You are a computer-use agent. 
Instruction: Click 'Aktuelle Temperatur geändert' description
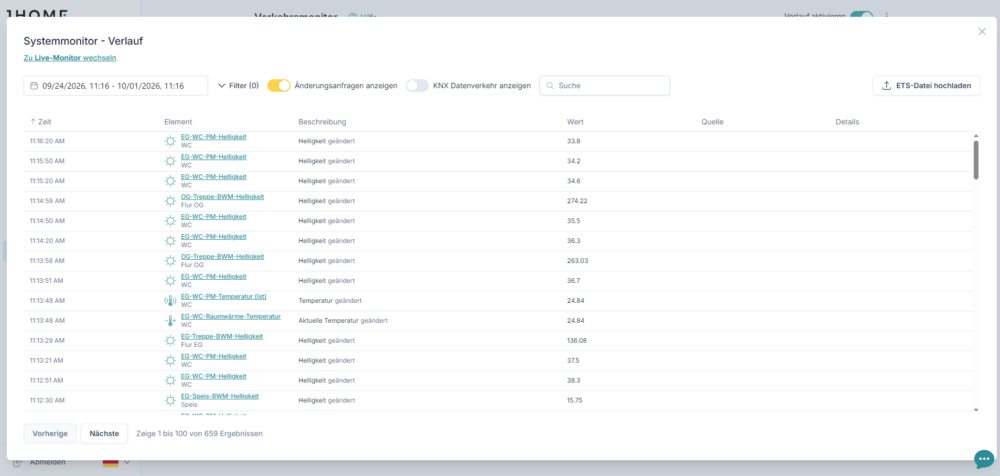point(343,320)
